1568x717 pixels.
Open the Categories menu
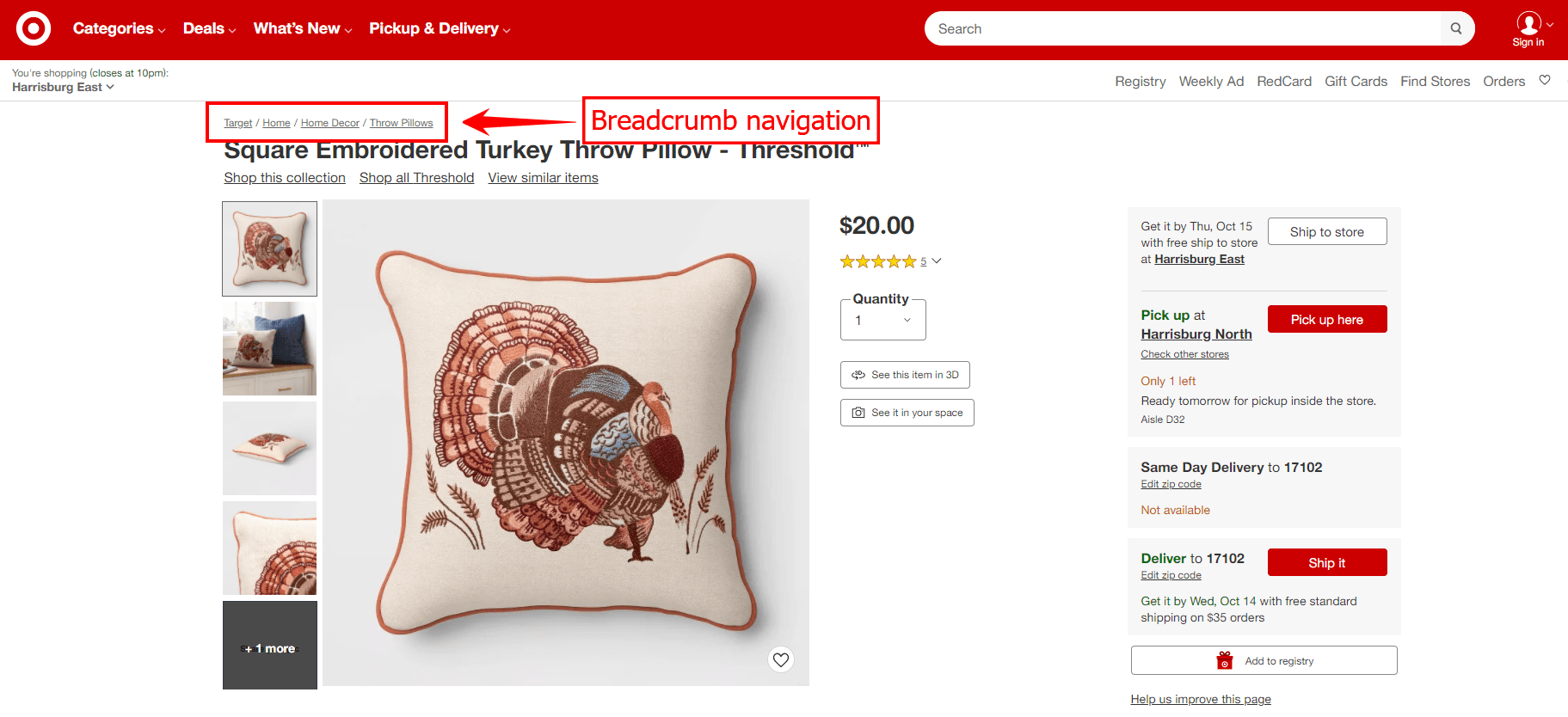coord(119,28)
